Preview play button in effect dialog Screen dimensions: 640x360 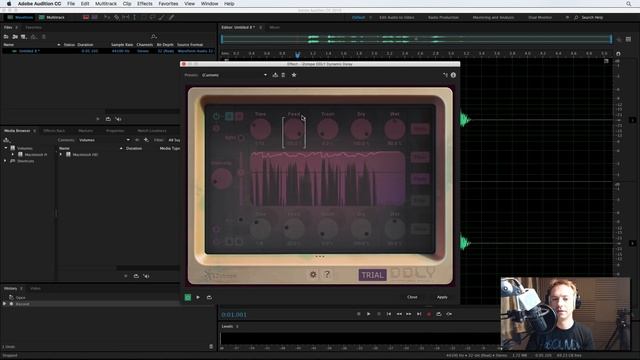tap(198, 298)
